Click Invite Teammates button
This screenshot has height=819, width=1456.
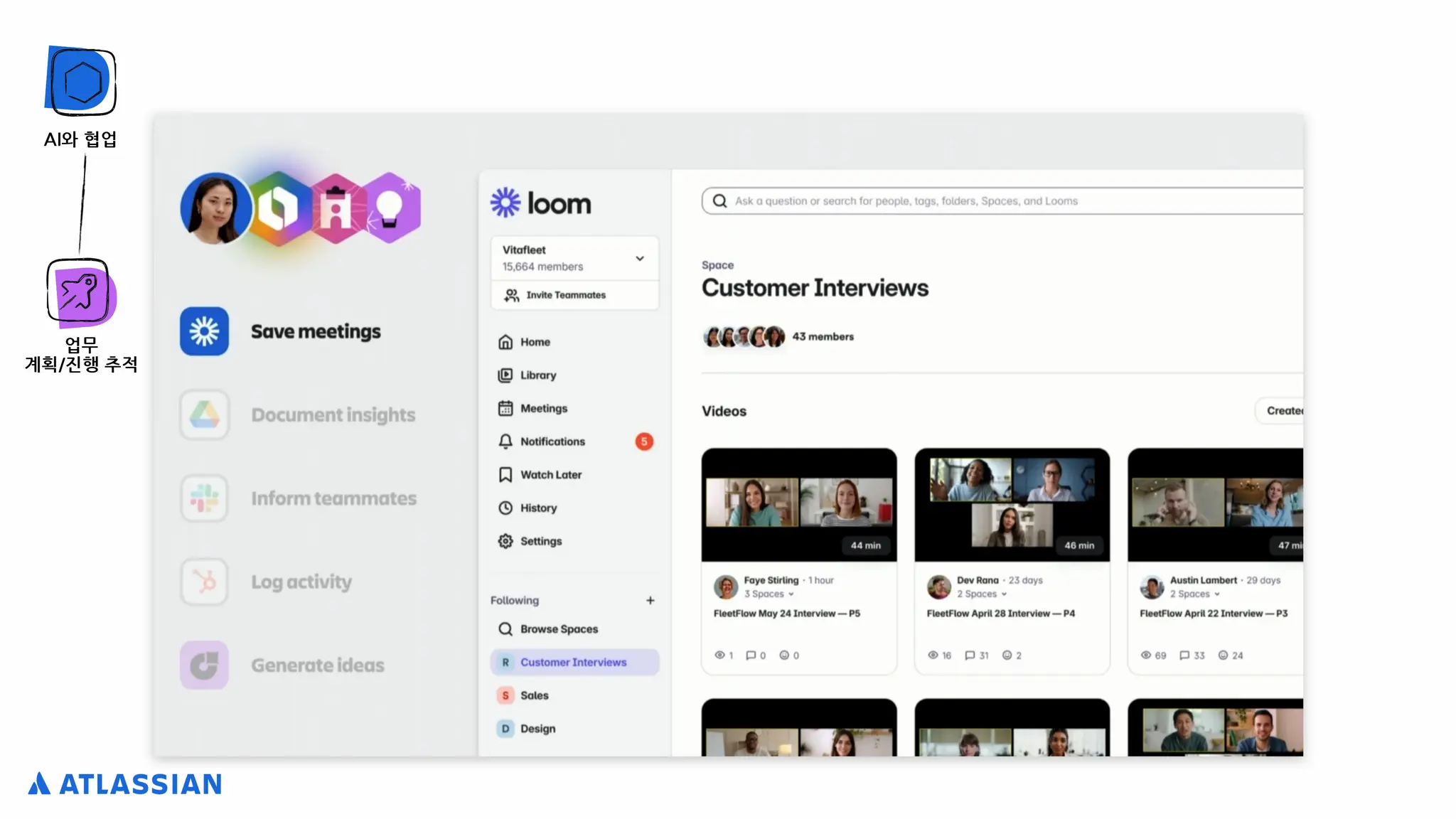(565, 295)
